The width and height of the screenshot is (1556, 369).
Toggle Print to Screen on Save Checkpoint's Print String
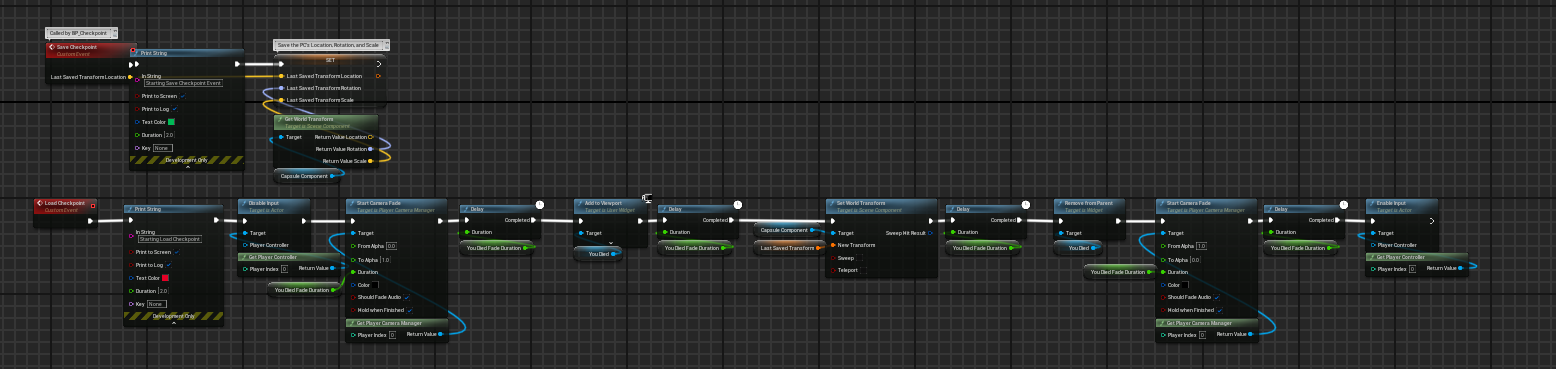tap(183, 96)
